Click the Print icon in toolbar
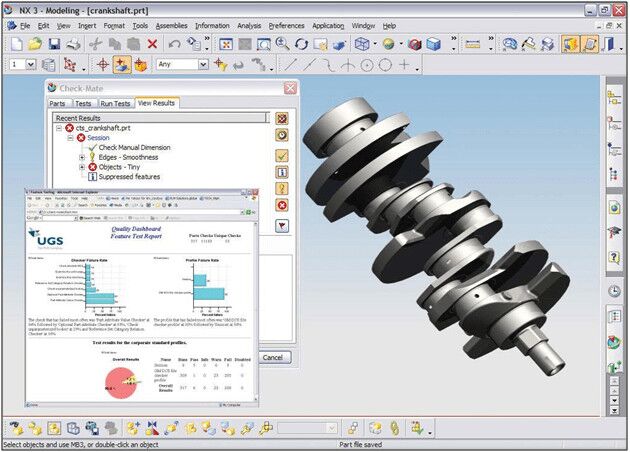Screen dimensions: 630x452 pos(74,44)
